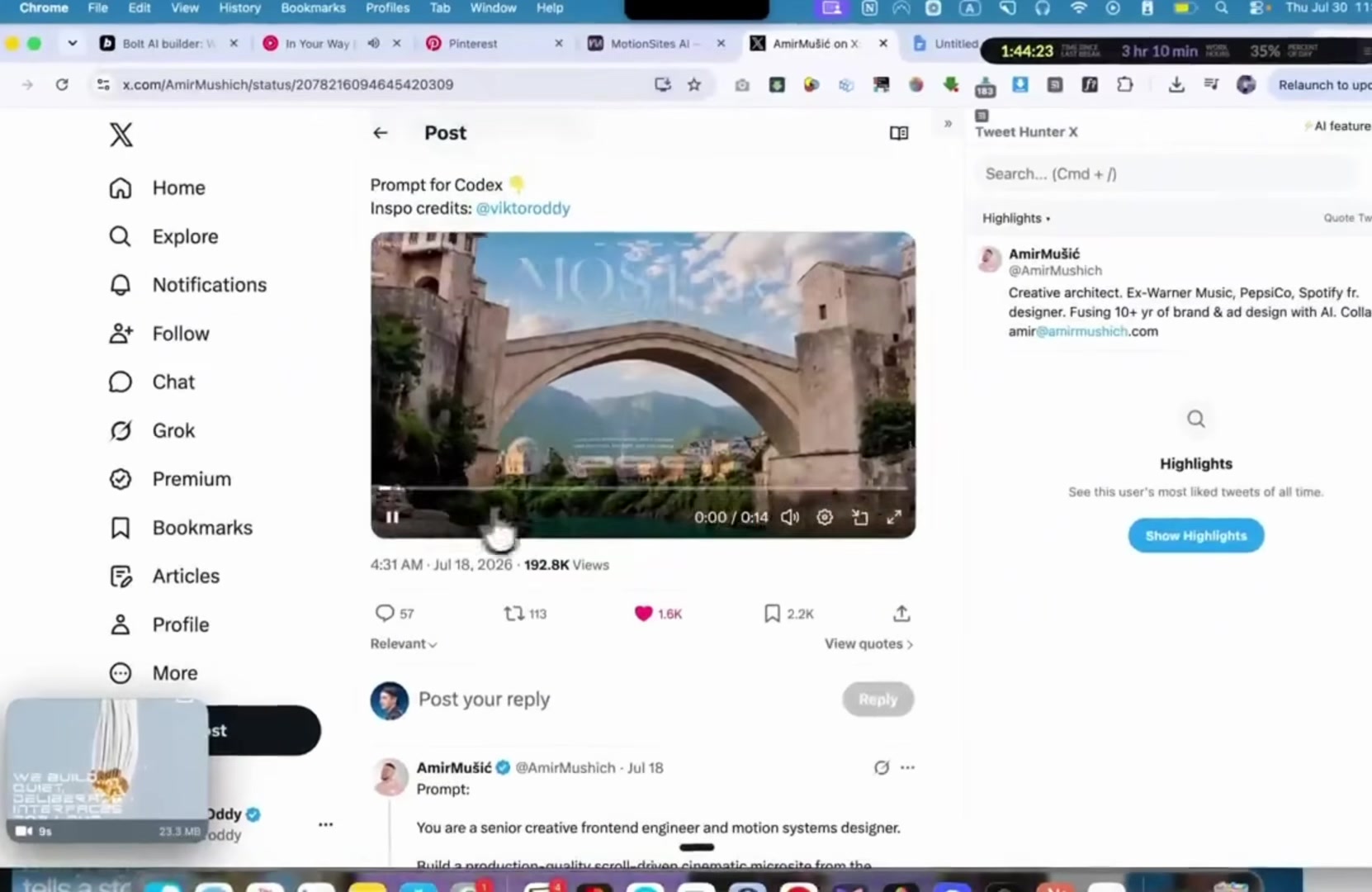This screenshot has width=1372, height=892.
Task: Open the three-dot menu on AmirMušić reply
Action: point(908,767)
